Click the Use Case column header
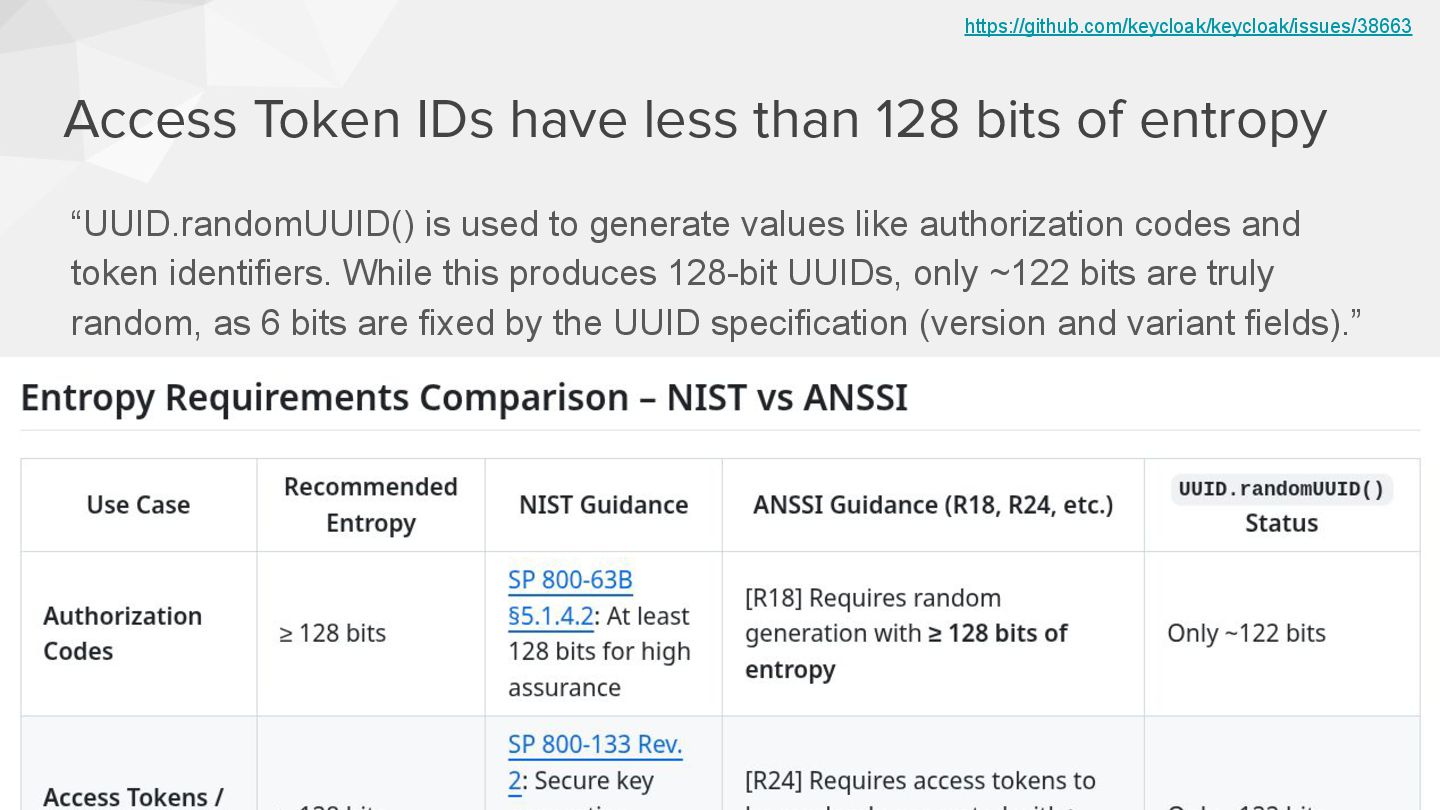The image size is (1440, 810). [x=138, y=505]
